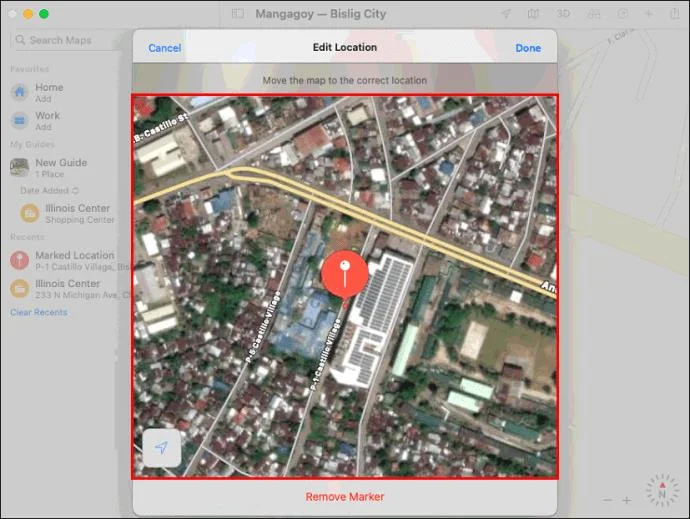Click the current location arrow on the map

click(161, 448)
